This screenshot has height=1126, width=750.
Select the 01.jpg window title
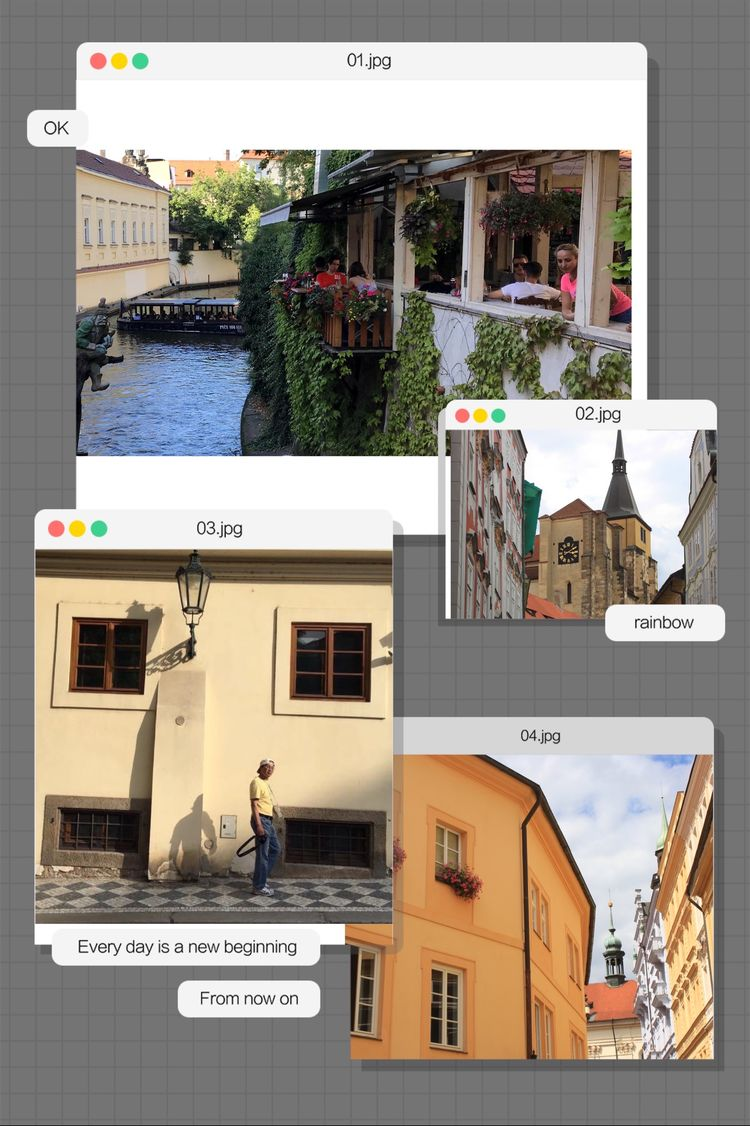369,60
